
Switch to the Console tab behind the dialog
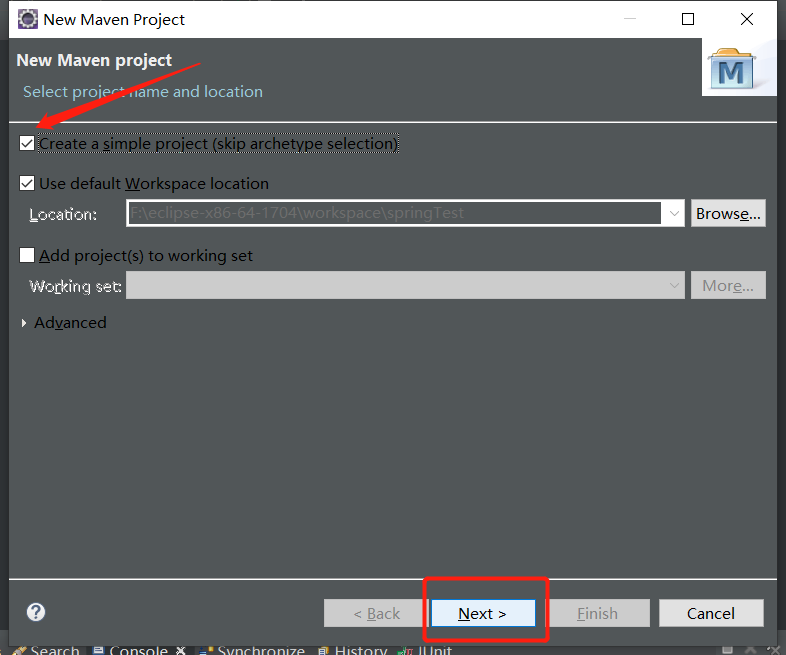[138, 650]
